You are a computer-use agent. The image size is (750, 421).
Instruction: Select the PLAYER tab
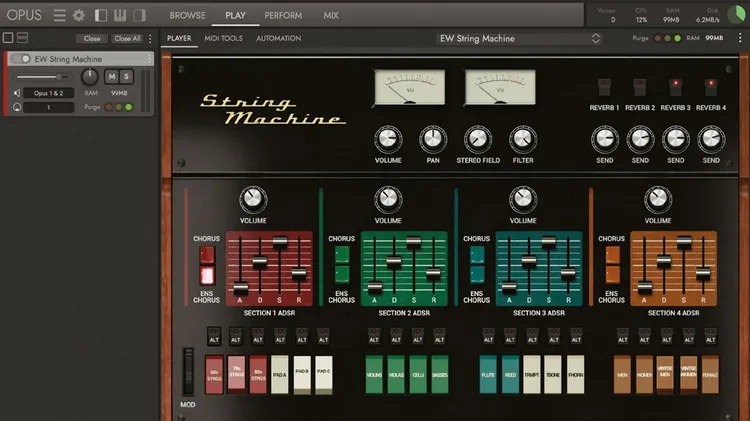click(179, 38)
